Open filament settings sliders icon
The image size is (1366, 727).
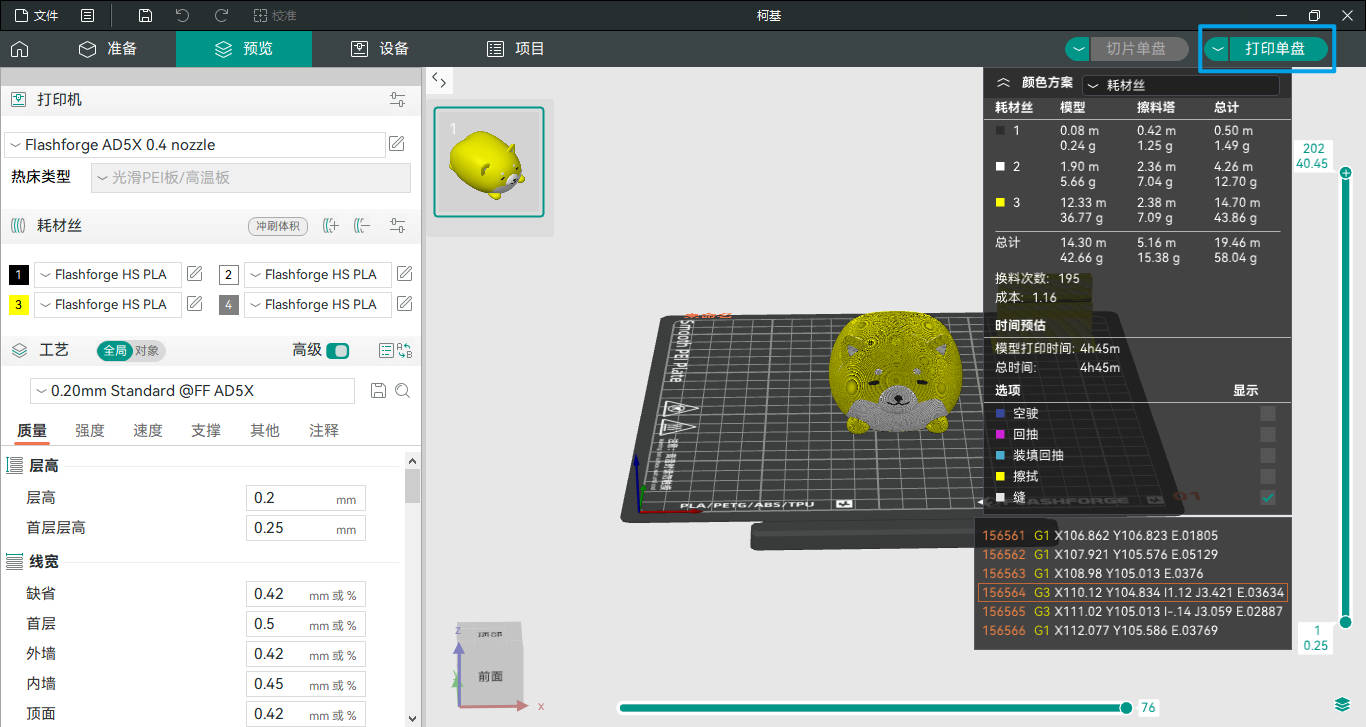[398, 226]
